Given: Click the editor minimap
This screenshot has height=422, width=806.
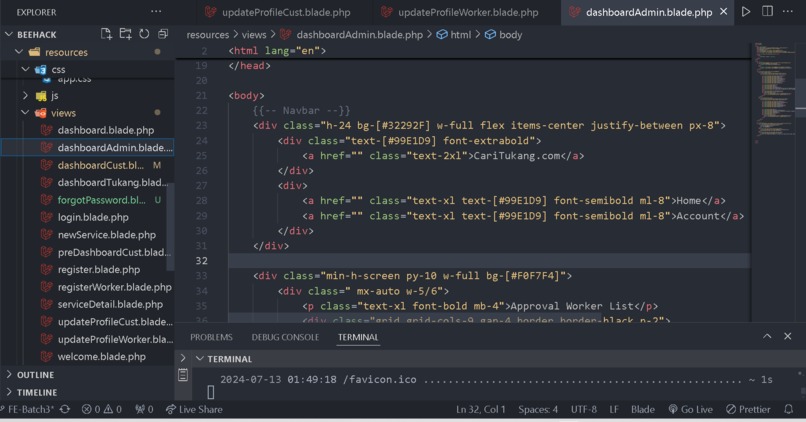Looking at the screenshot, I should (775, 93).
